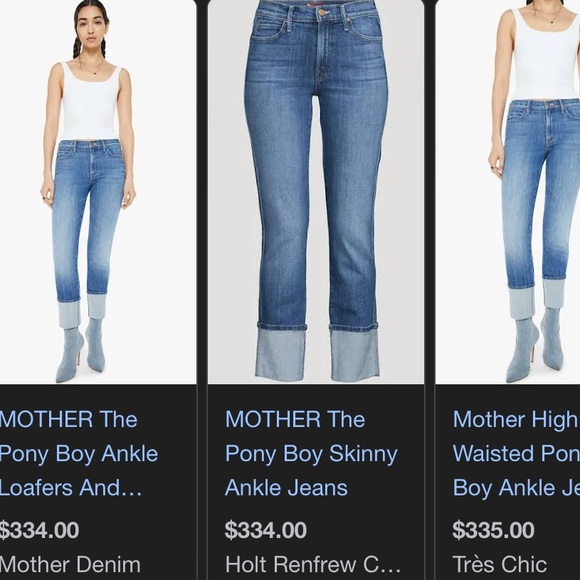The width and height of the screenshot is (580, 580).
Task: Click the cuffed hem on the center jeans image
Action: click(317, 352)
